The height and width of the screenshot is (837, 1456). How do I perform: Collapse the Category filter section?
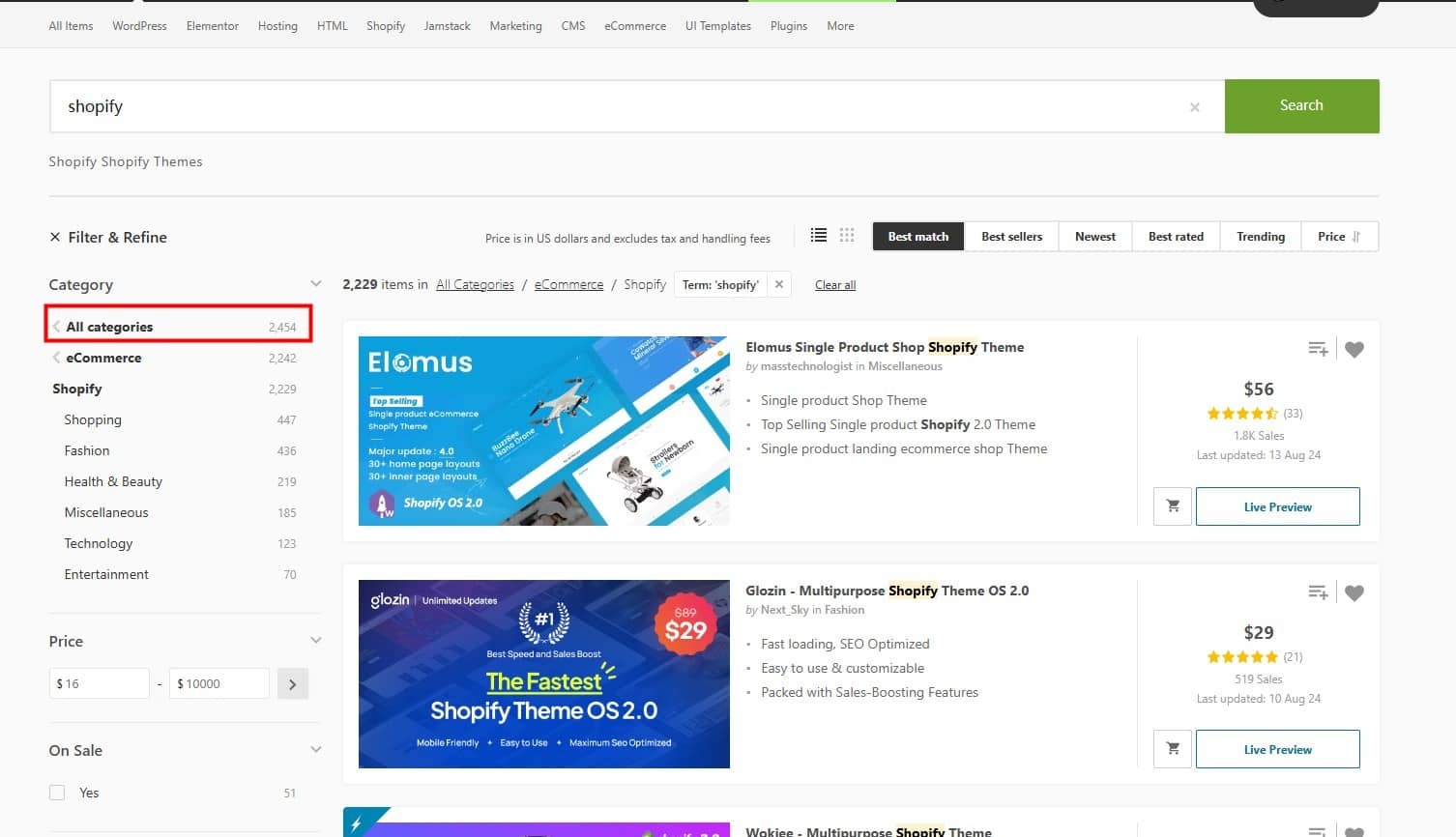(315, 284)
